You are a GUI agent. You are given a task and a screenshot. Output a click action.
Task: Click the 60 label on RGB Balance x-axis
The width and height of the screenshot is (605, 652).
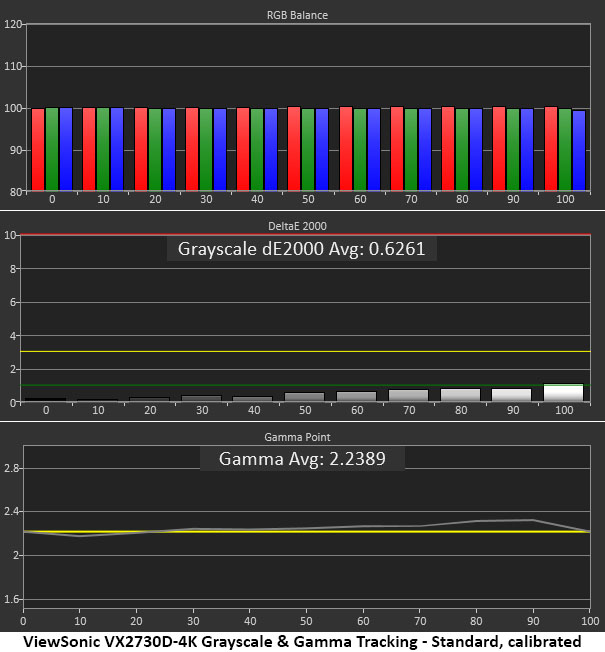point(360,199)
